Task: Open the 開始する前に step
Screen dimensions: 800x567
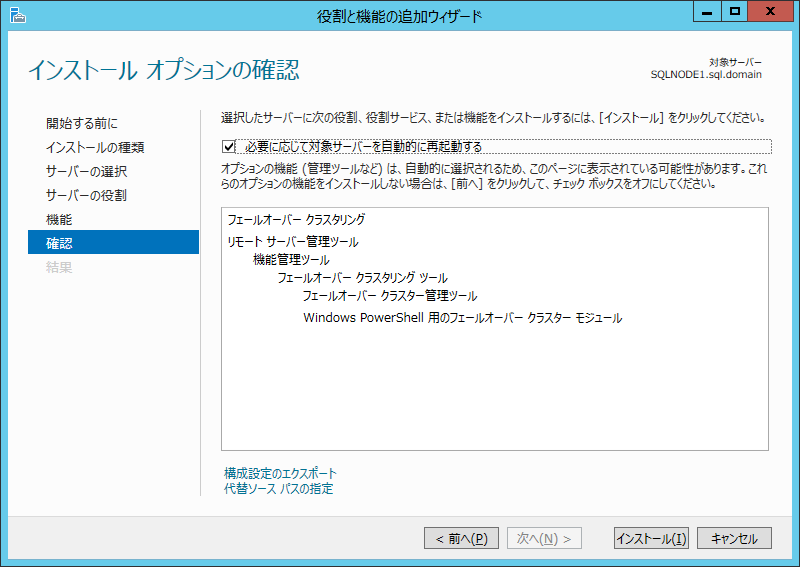Action: click(x=81, y=123)
